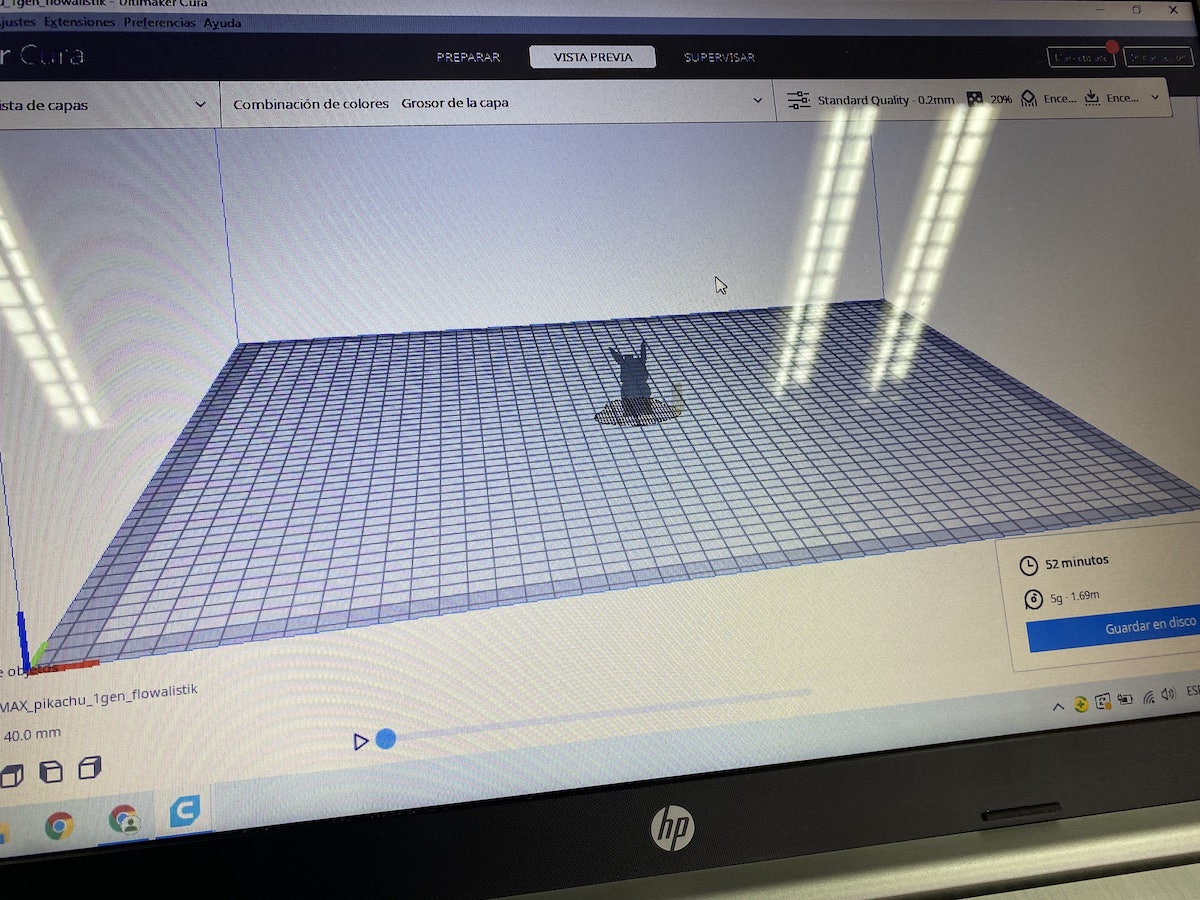Open the Extensiones menu

click(79, 22)
